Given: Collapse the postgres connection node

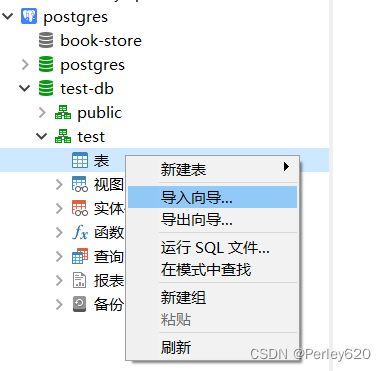Looking at the screenshot, I should (x=8, y=16).
